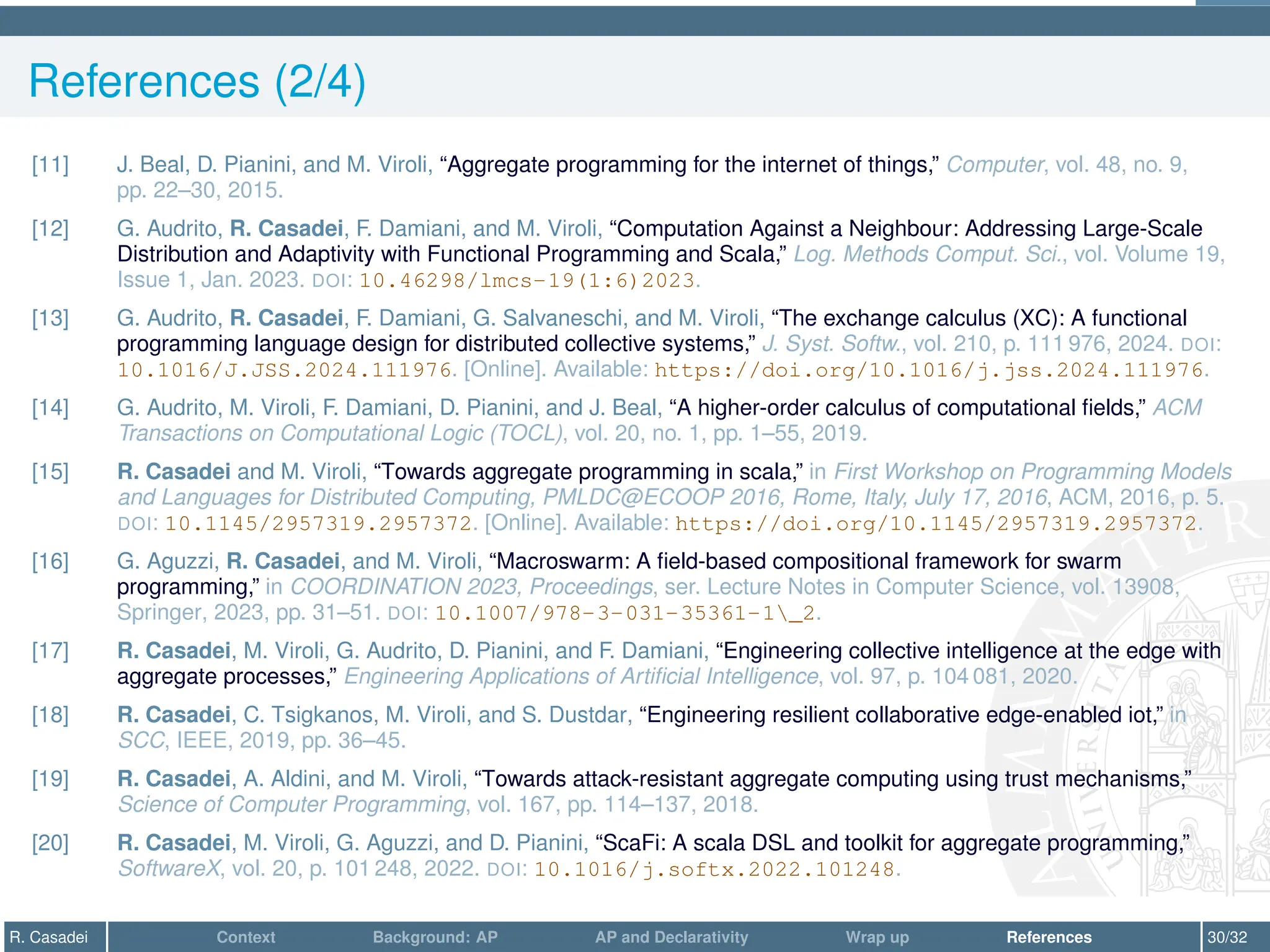Click journal name "Log. Methods Comput. Sci."
Viewport: 1270px width, 952px height.
point(928,254)
